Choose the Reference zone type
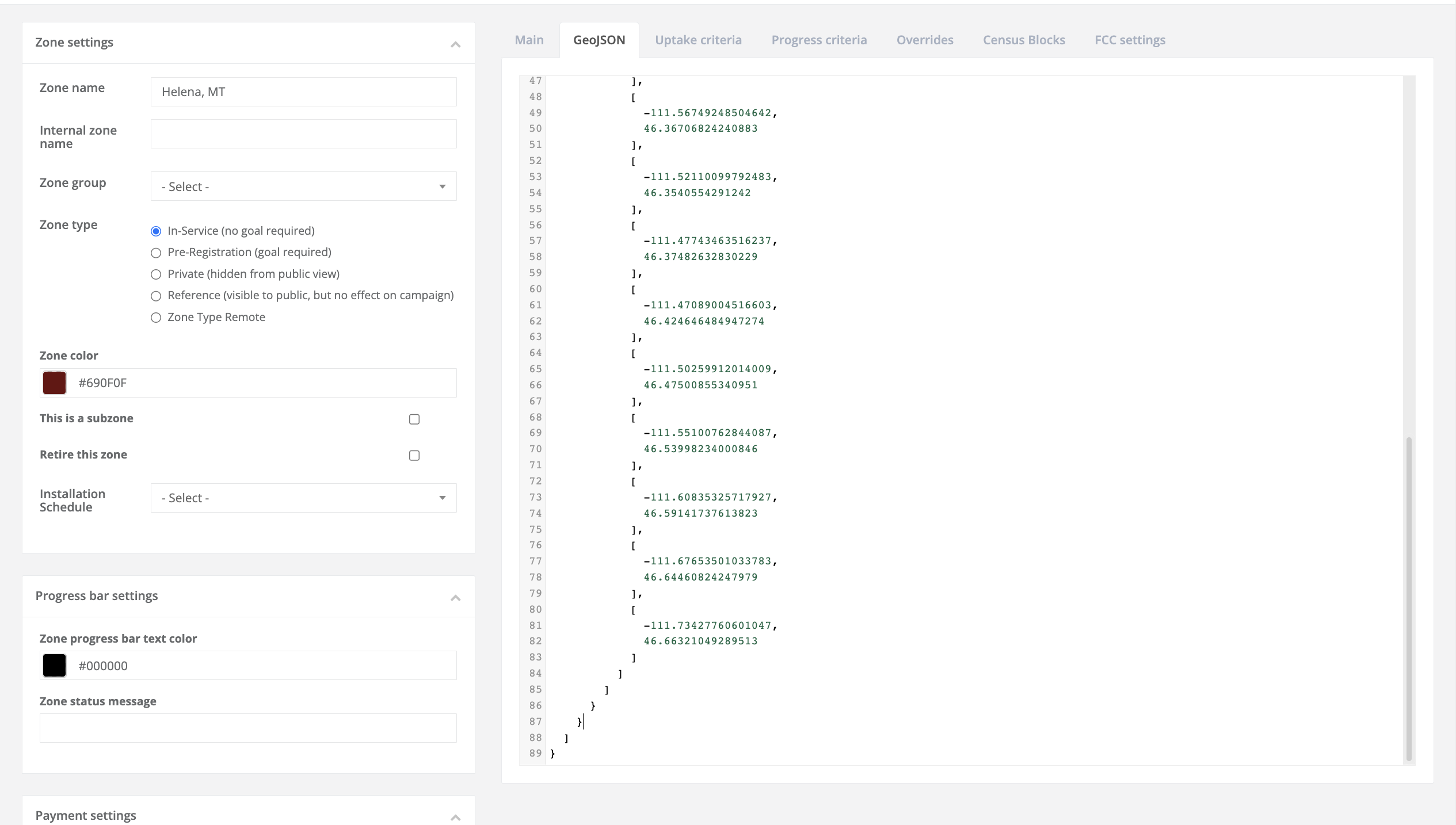The height and width of the screenshot is (825, 1456). [155, 296]
